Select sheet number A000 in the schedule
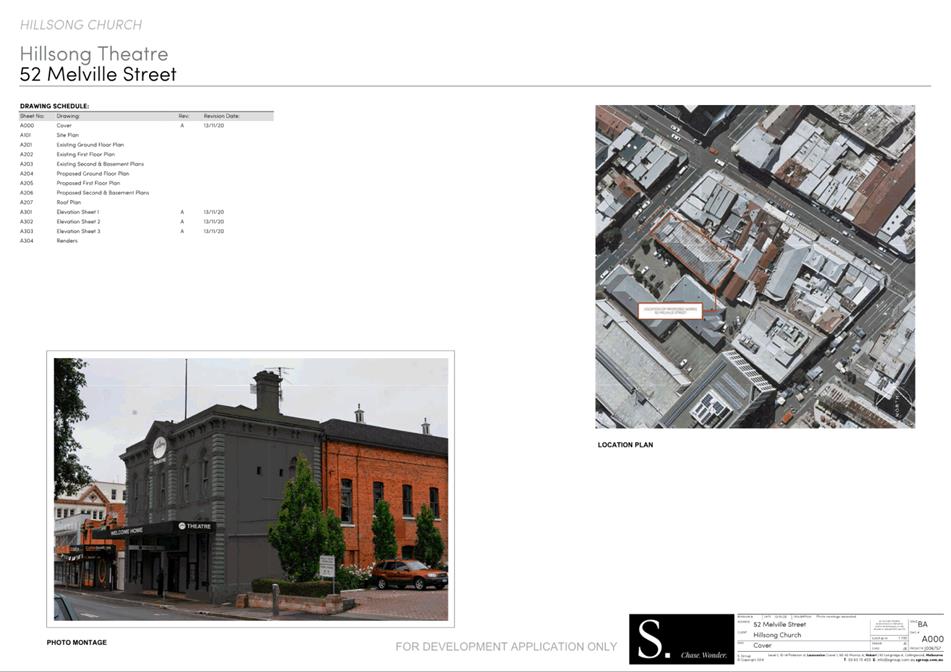This screenshot has width=951, height=672. pos(27,126)
